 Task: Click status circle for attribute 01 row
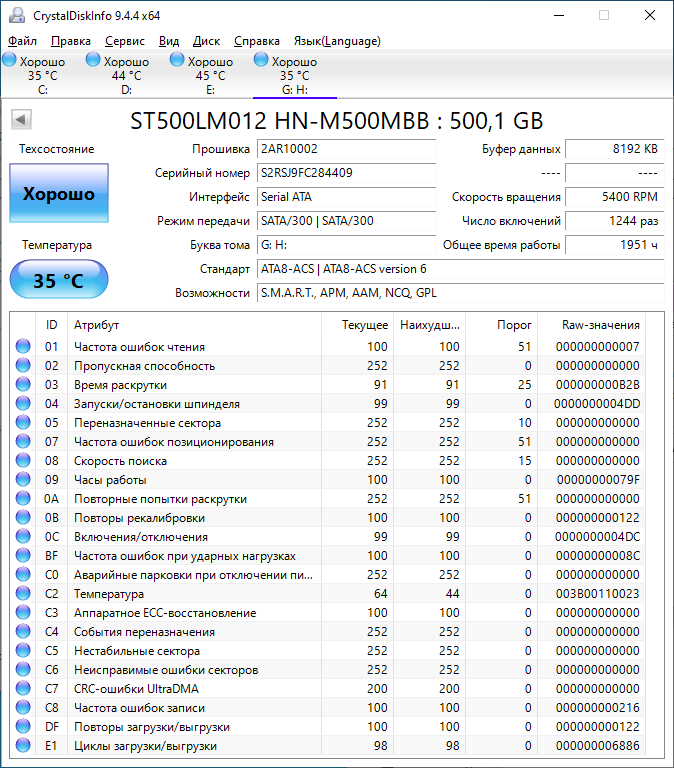[x=23, y=346]
